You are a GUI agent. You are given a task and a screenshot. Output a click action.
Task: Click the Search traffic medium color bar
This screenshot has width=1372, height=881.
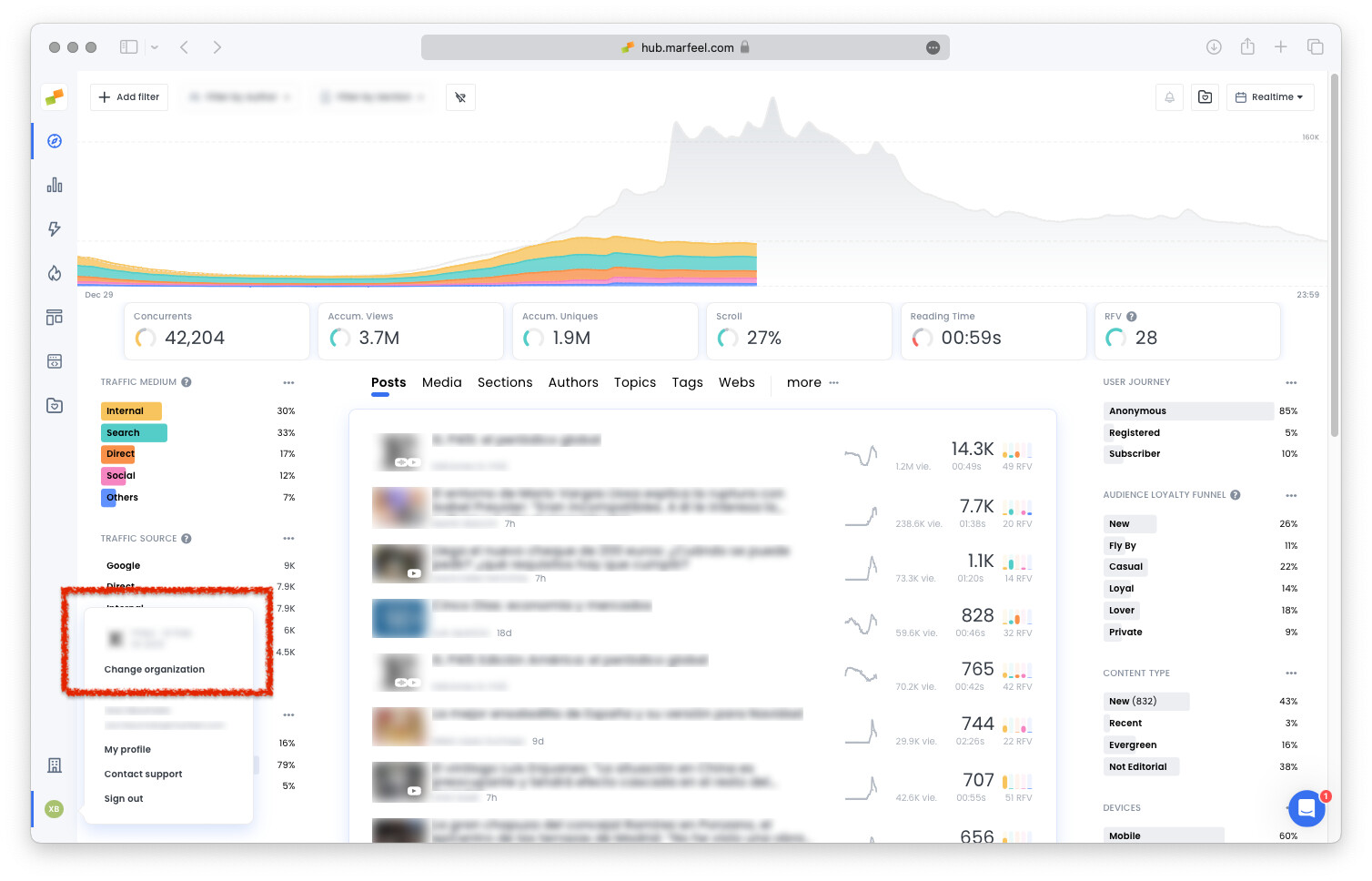[x=134, y=432]
